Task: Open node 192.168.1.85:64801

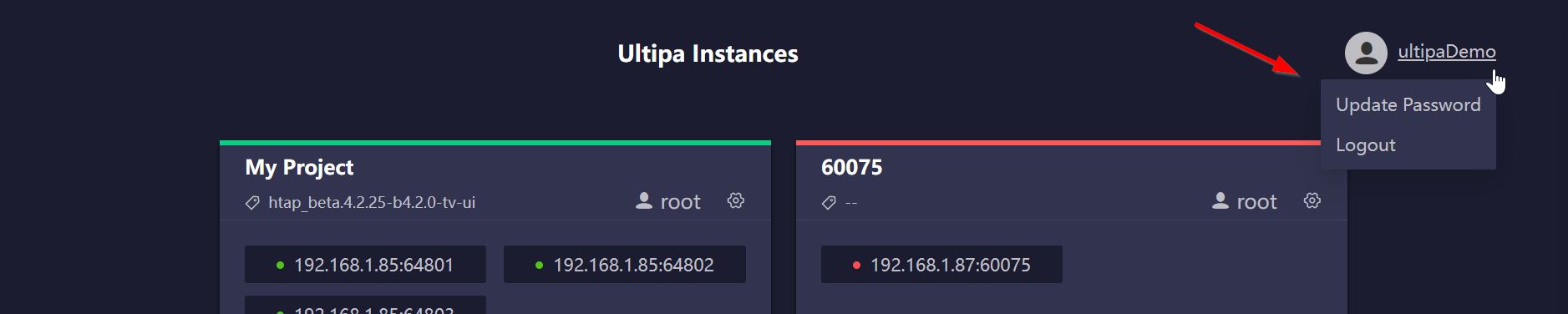Action: (365, 265)
